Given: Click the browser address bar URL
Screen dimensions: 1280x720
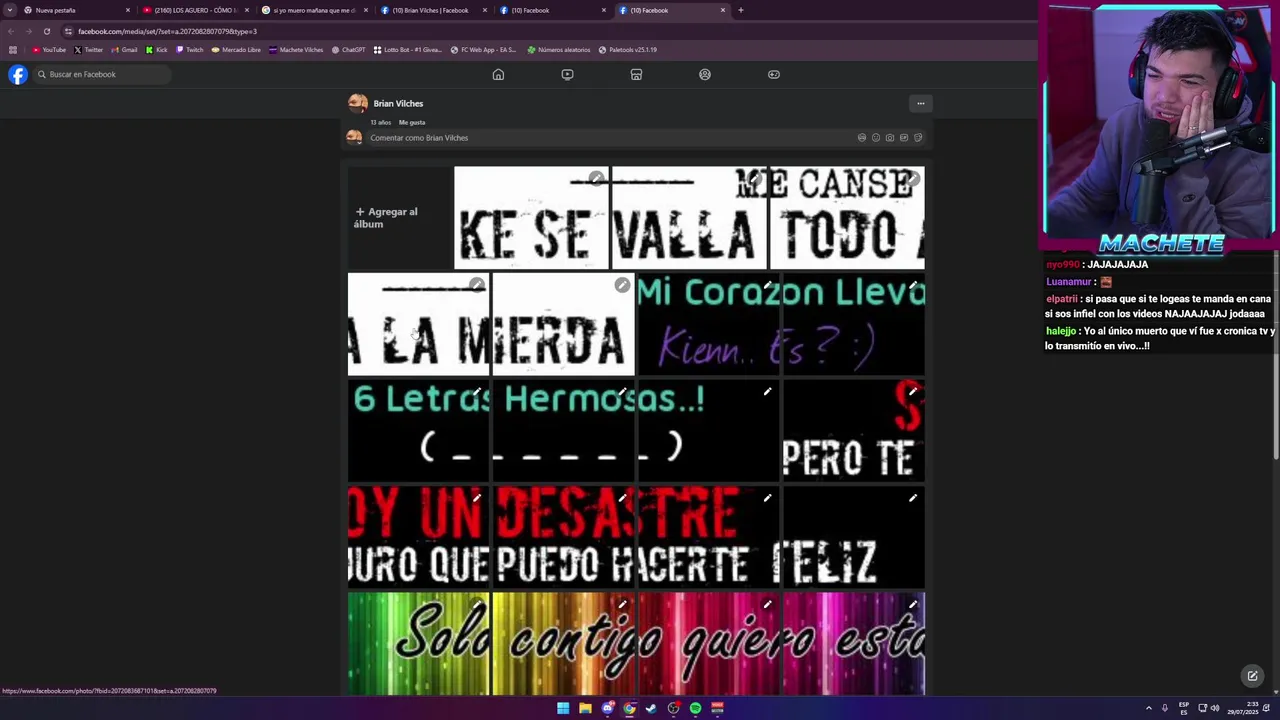Looking at the screenshot, I should pos(167,31).
